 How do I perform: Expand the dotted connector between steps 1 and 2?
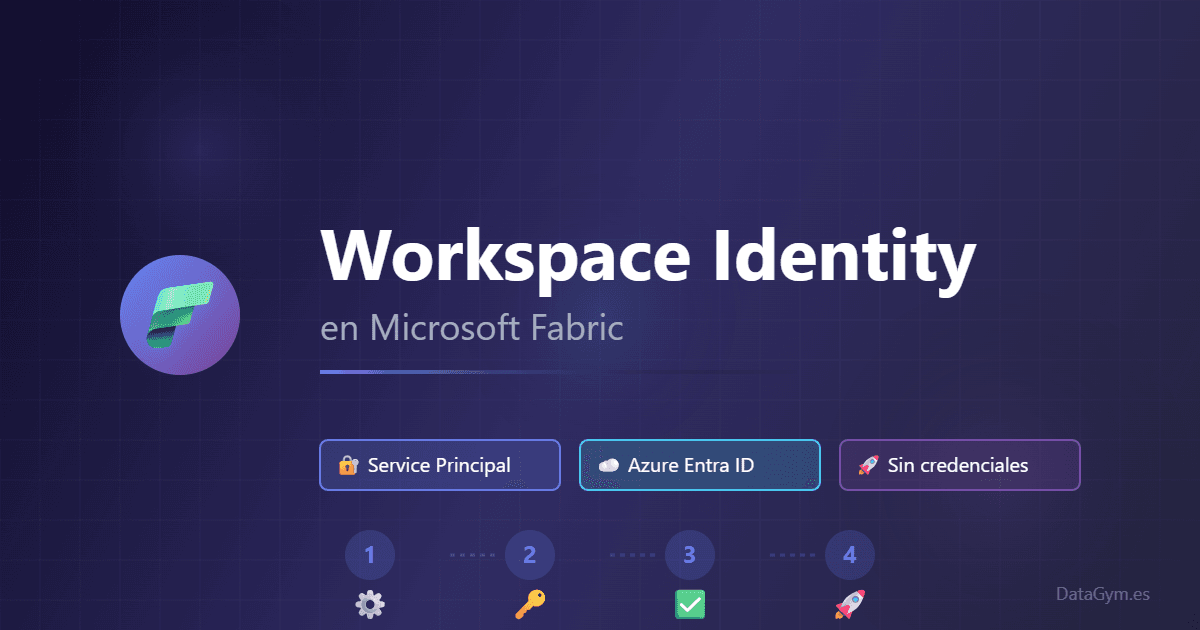pyautogui.click(x=470, y=554)
